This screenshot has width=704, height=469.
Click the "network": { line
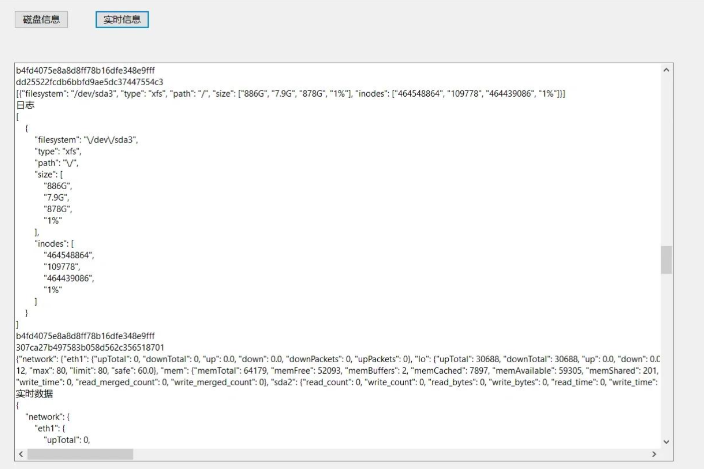point(48,416)
